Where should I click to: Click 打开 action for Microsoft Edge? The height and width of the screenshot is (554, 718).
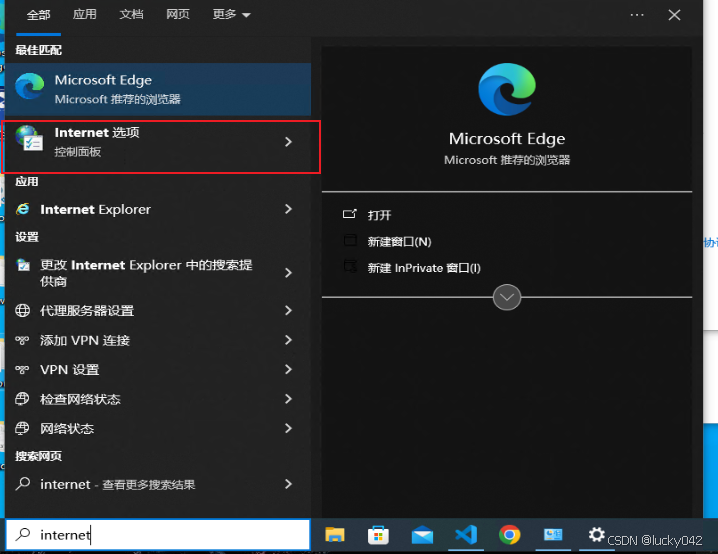[379, 215]
